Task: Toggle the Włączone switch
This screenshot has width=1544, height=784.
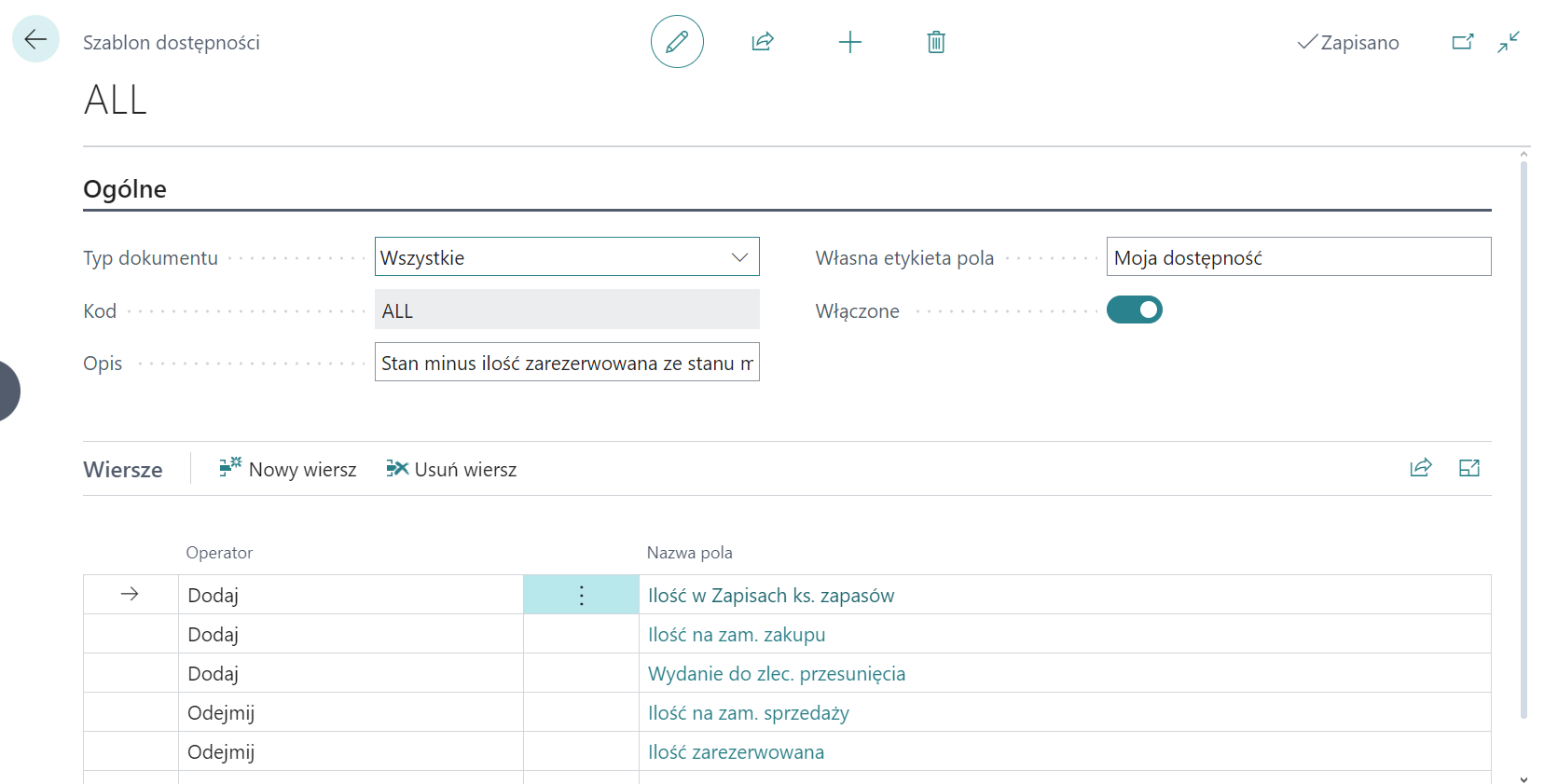Action: [1135, 309]
